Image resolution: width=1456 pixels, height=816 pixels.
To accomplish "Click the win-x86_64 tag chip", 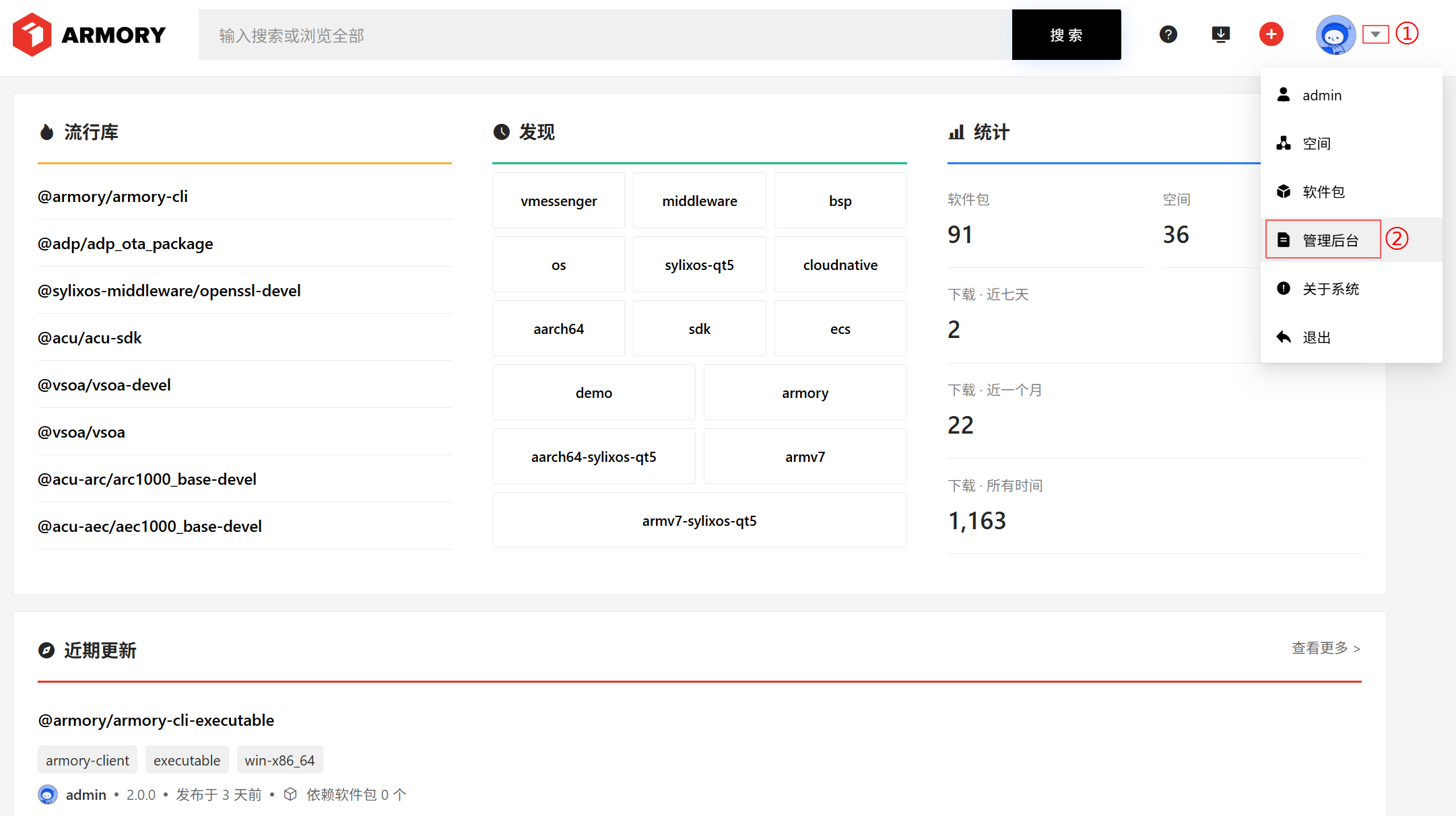I will [x=279, y=760].
